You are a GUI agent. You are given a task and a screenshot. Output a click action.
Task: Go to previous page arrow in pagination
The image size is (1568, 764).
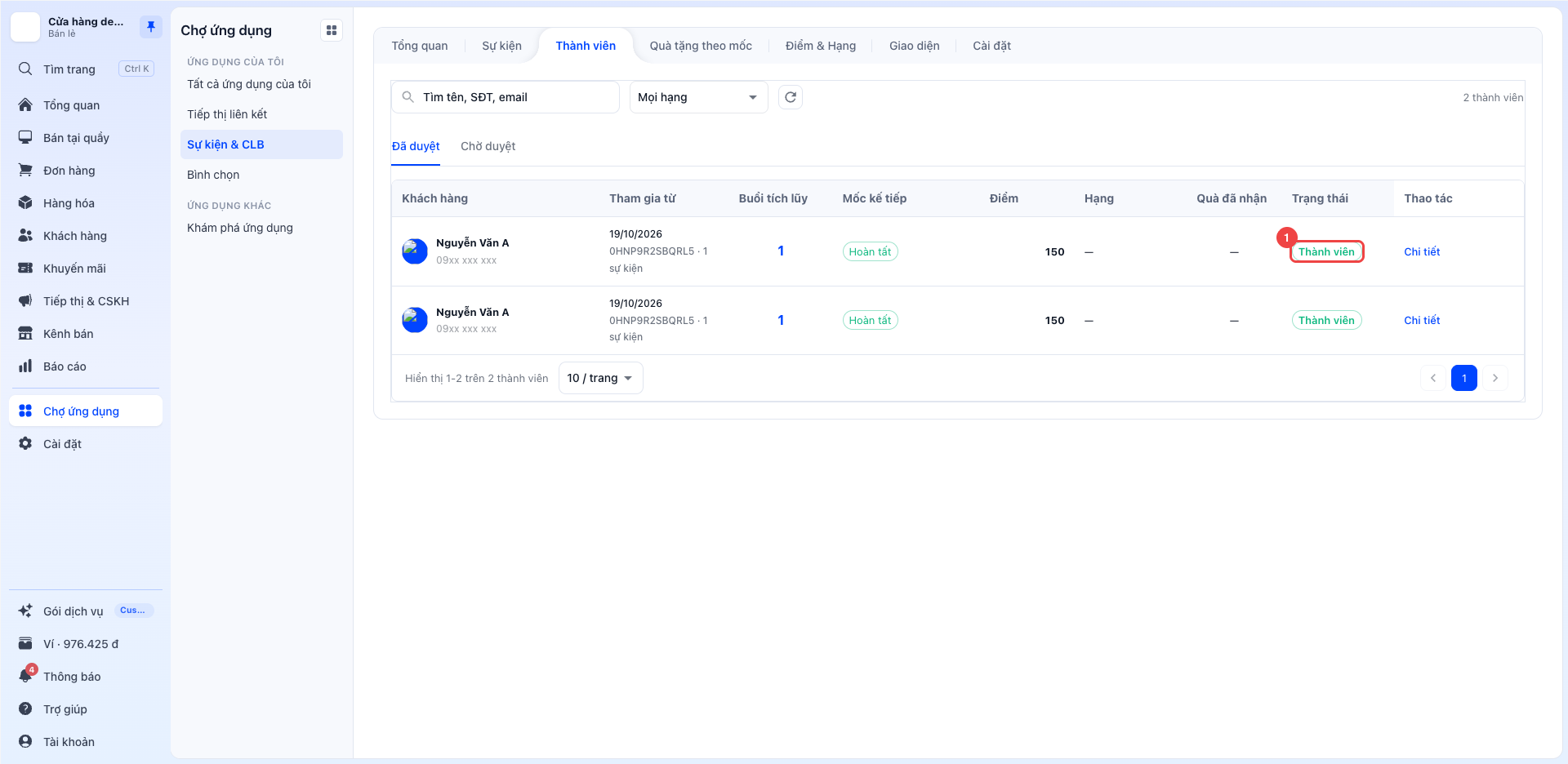click(x=1433, y=378)
